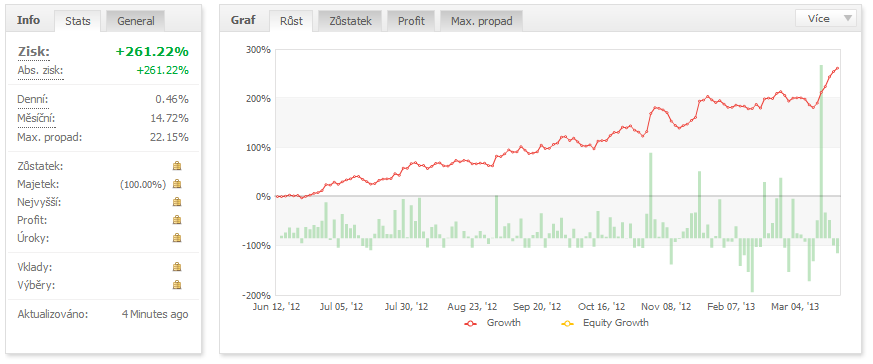This screenshot has width=873, height=364.
Task: Click the lock icon next to Zůstatek
Action: pos(177,166)
